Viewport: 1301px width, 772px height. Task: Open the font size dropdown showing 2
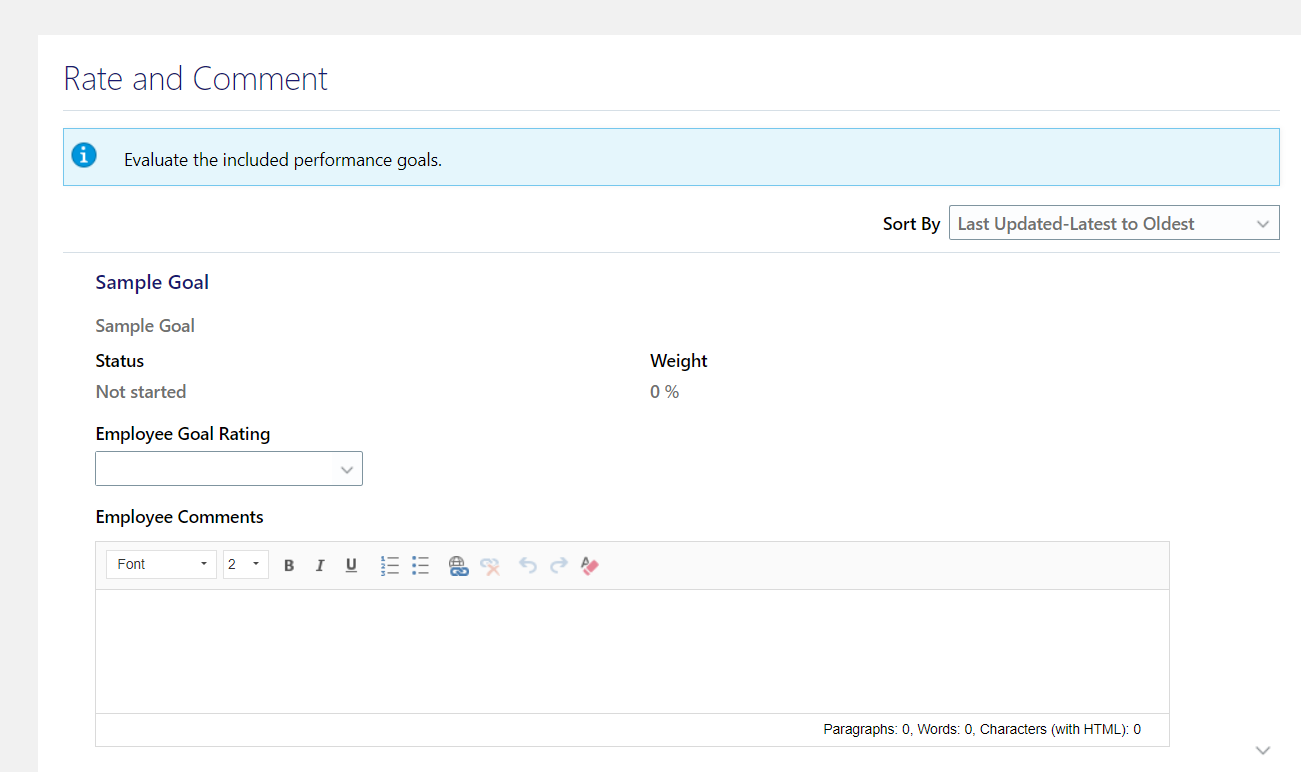pyautogui.click(x=245, y=564)
